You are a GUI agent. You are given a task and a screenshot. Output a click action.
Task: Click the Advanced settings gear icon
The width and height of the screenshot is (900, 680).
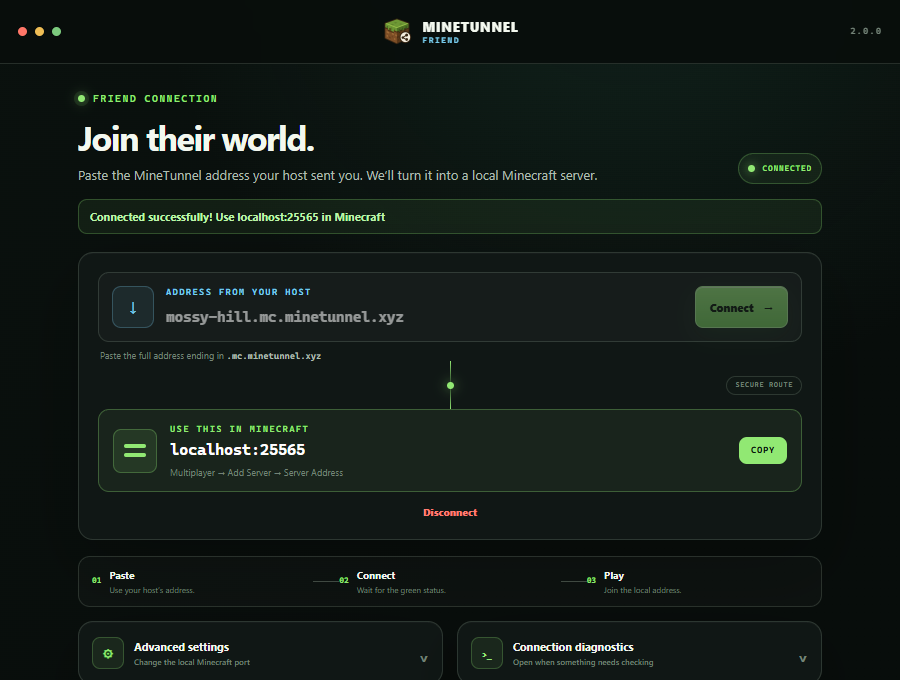(108, 653)
